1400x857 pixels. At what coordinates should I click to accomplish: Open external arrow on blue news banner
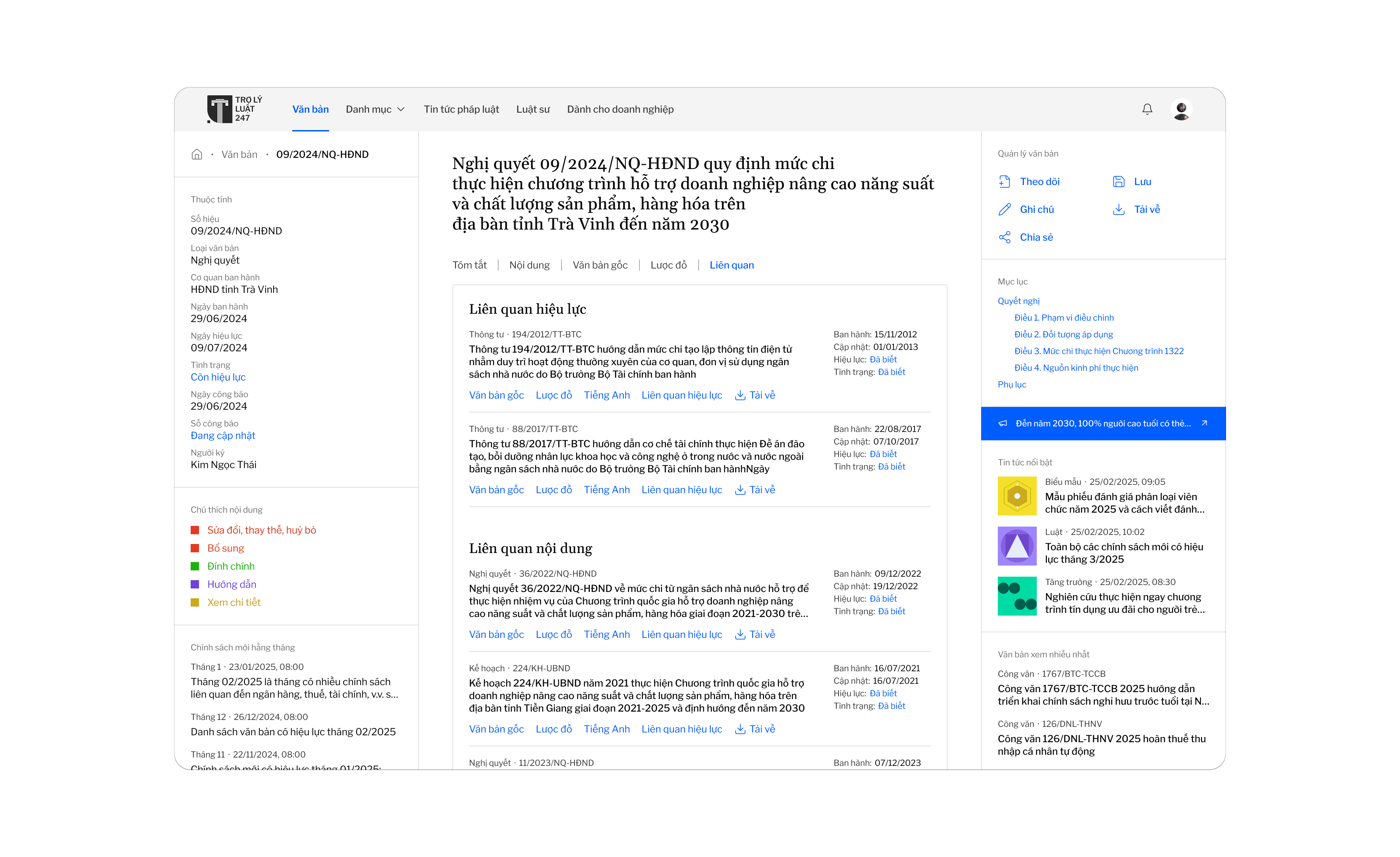[x=1204, y=423]
